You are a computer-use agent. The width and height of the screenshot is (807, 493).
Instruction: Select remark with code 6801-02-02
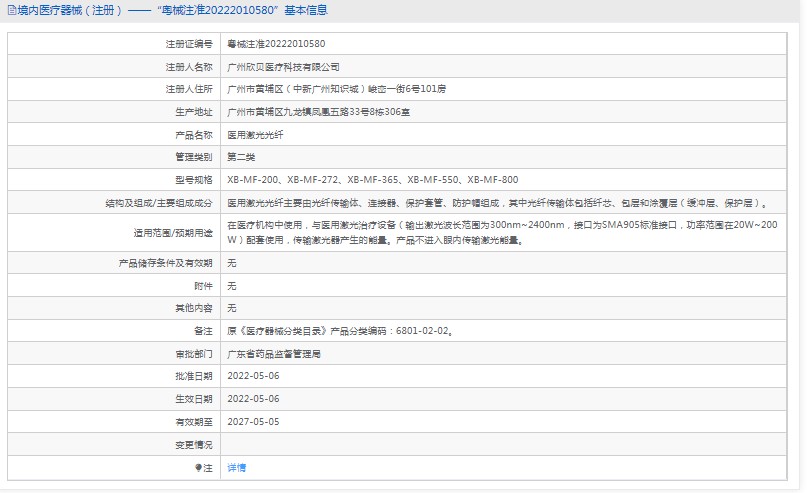341,331
